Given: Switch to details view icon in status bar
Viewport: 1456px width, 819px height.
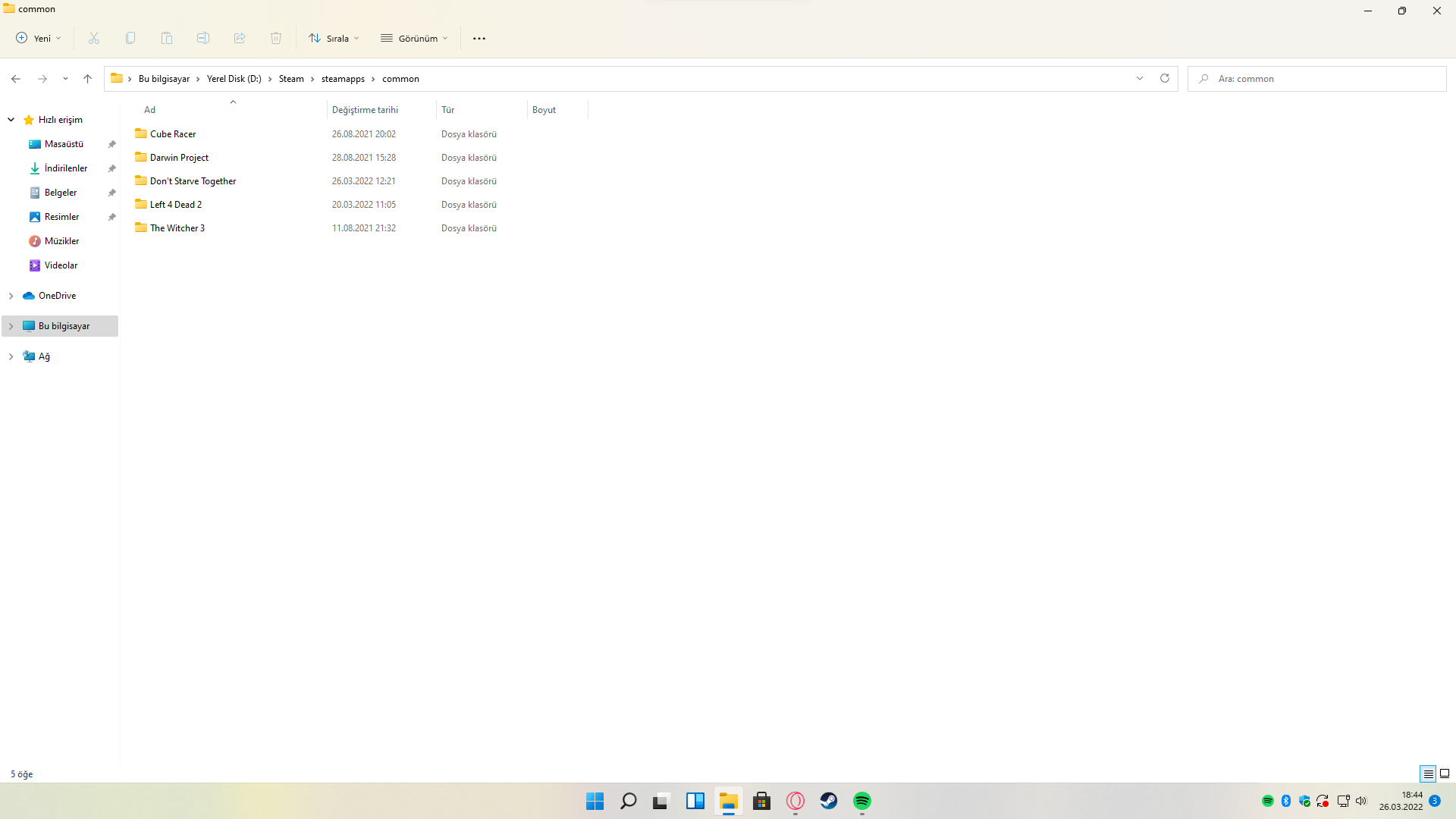Looking at the screenshot, I should [x=1428, y=773].
